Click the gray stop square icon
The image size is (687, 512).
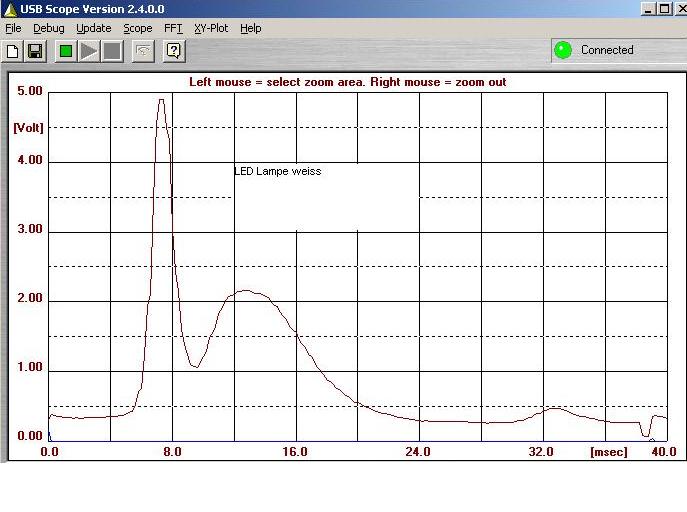pyautogui.click(x=112, y=50)
